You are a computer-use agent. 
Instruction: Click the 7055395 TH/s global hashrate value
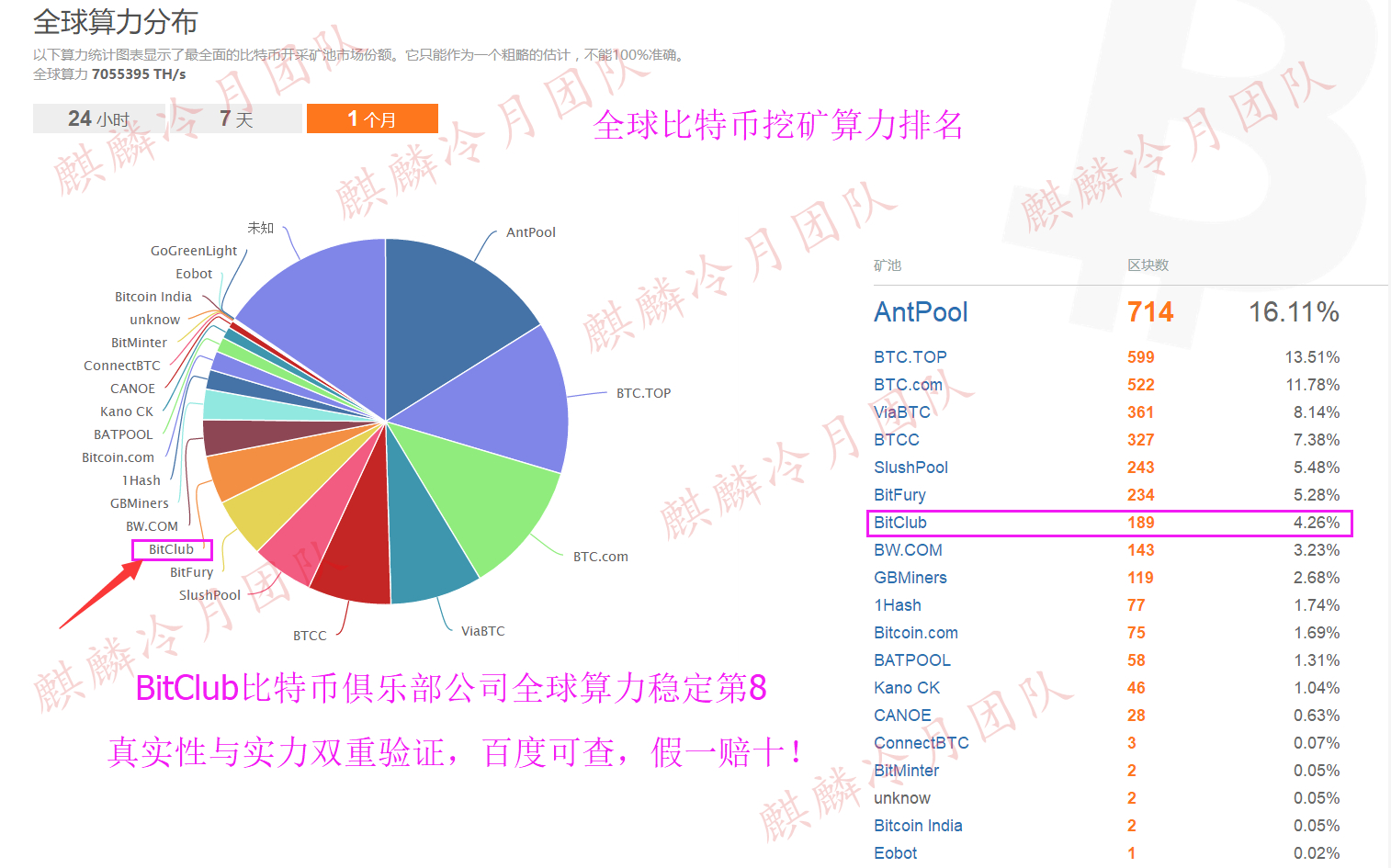[x=139, y=74]
